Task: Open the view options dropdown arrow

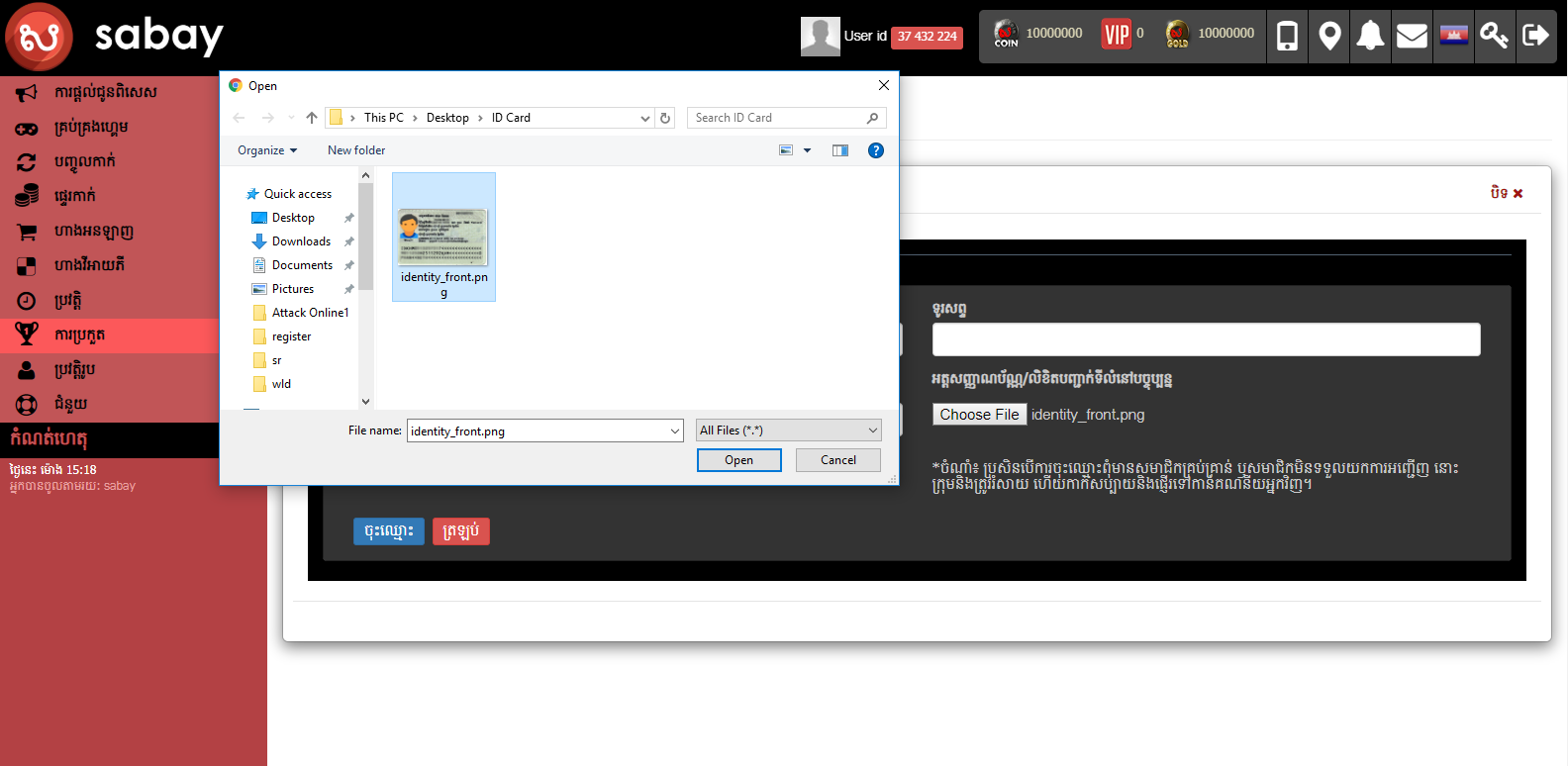Action: coord(807,150)
